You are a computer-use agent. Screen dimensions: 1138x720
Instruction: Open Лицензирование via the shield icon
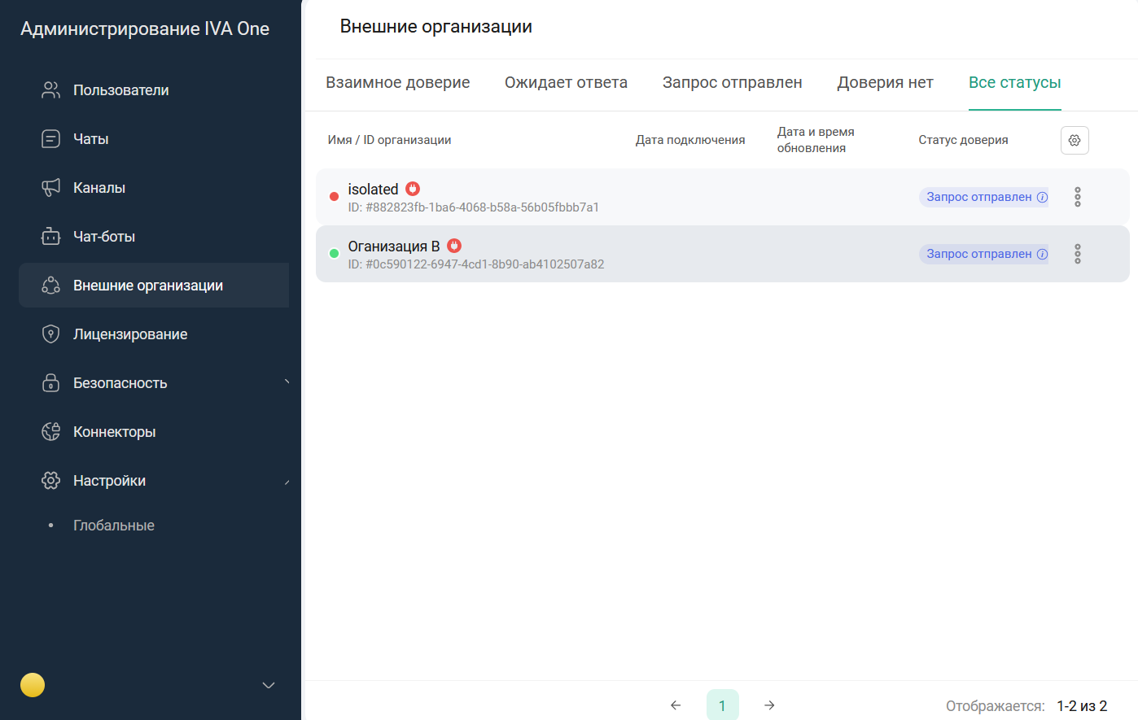point(50,333)
